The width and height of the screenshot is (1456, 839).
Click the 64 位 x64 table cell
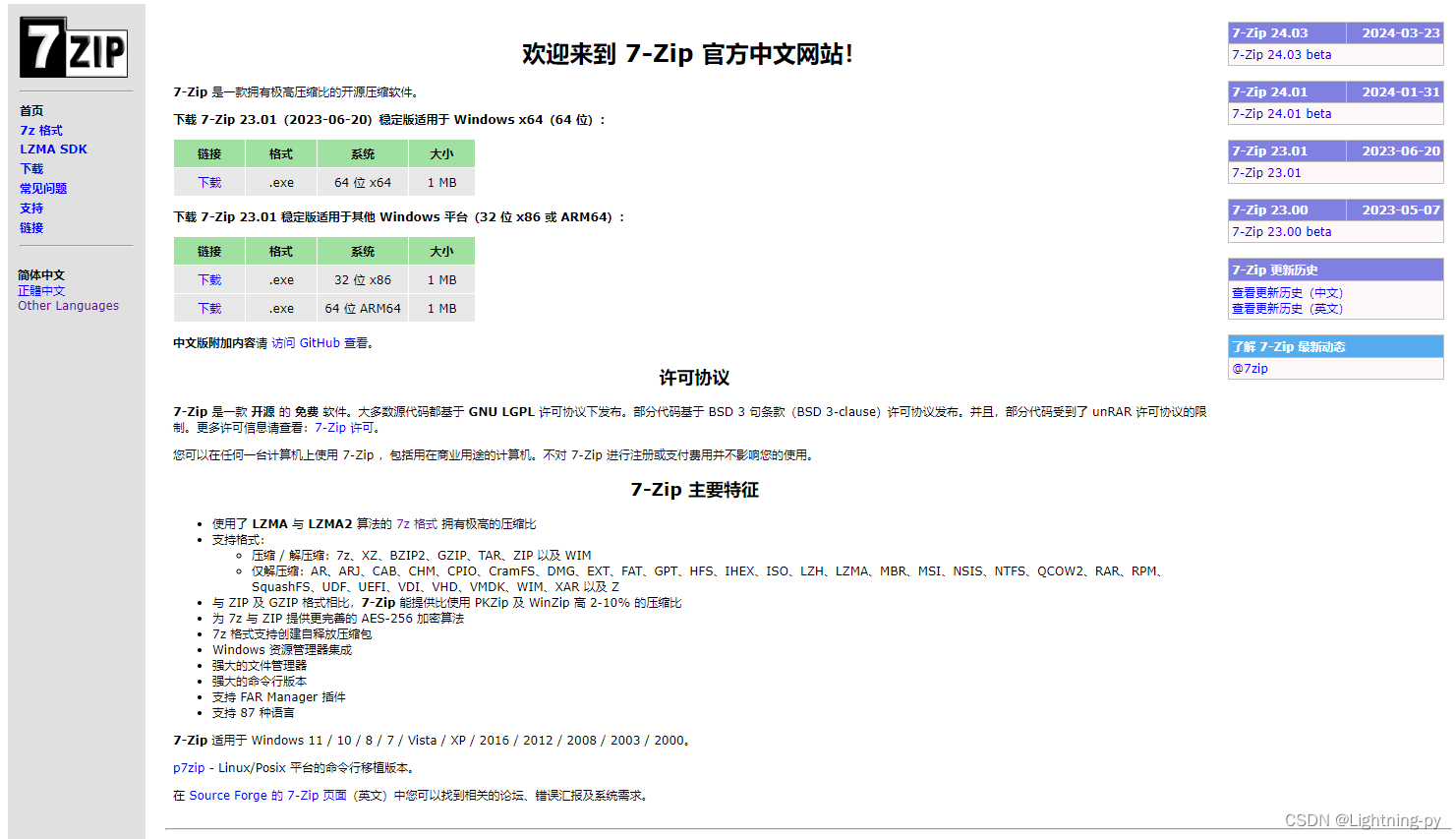(363, 183)
